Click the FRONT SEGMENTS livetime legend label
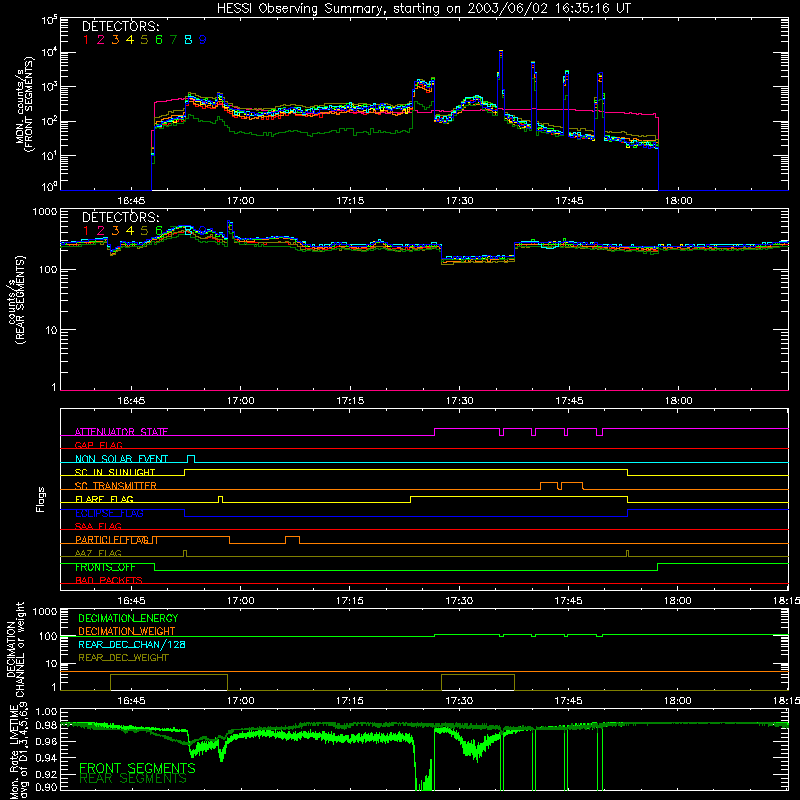Screen dimensions: 800x800 coord(137,768)
